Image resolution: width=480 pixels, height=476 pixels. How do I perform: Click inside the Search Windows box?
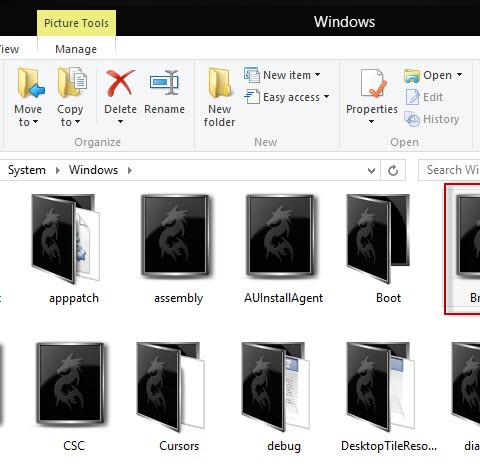[x=449, y=170]
